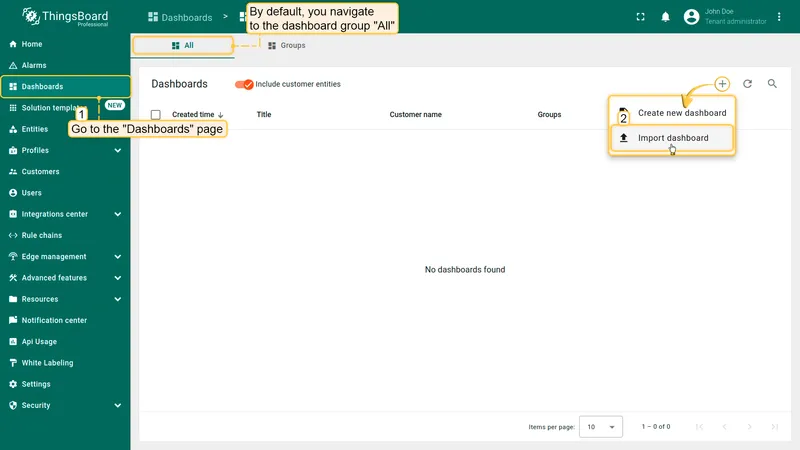The width and height of the screenshot is (800, 450).
Task: Click the Users account icon
Action: click(x=13, y=193)
